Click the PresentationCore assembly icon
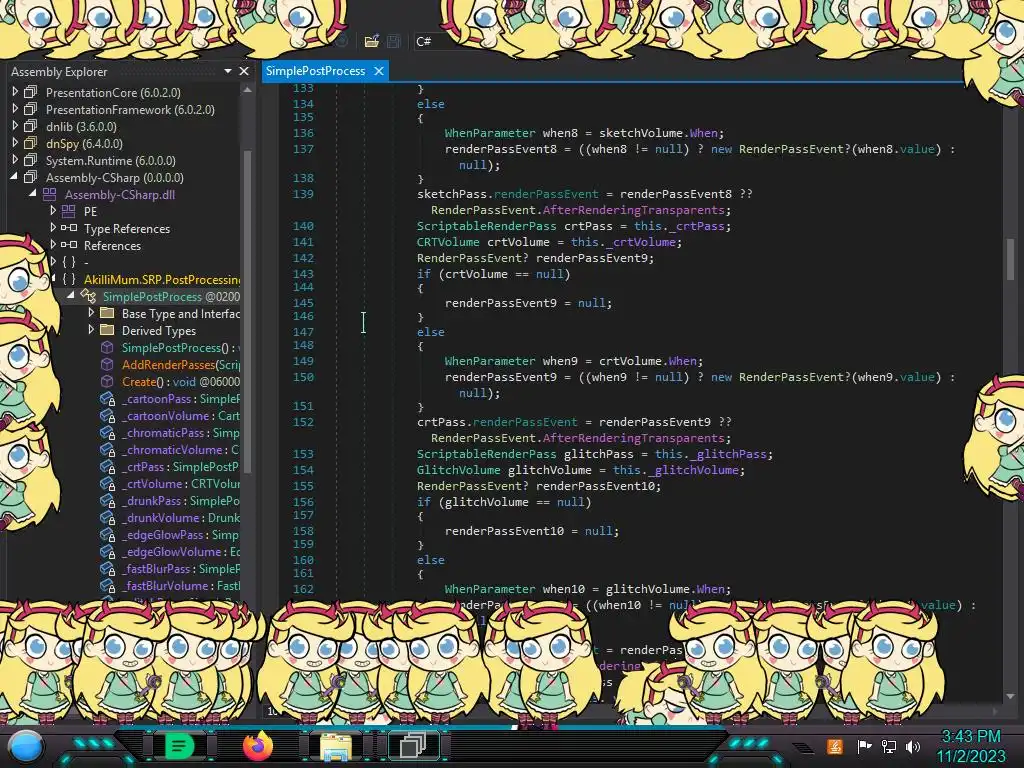Image resolution: width=1024 pixels, height=768 pixels. point(31,92)
